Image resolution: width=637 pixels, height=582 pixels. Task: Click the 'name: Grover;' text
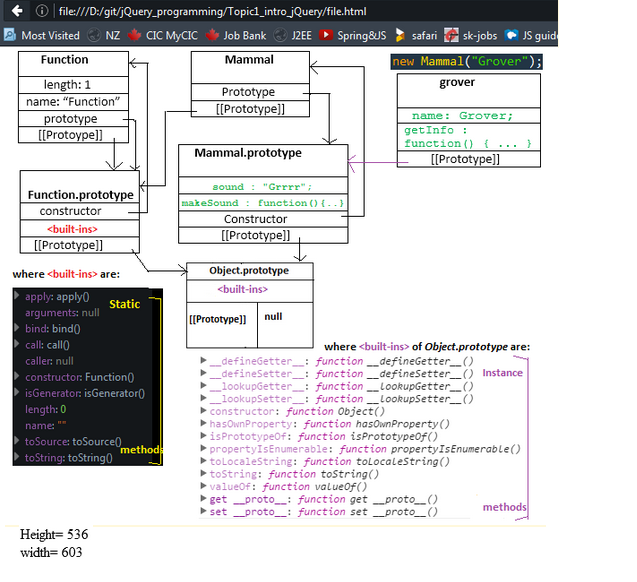click(x=462, y=116)
